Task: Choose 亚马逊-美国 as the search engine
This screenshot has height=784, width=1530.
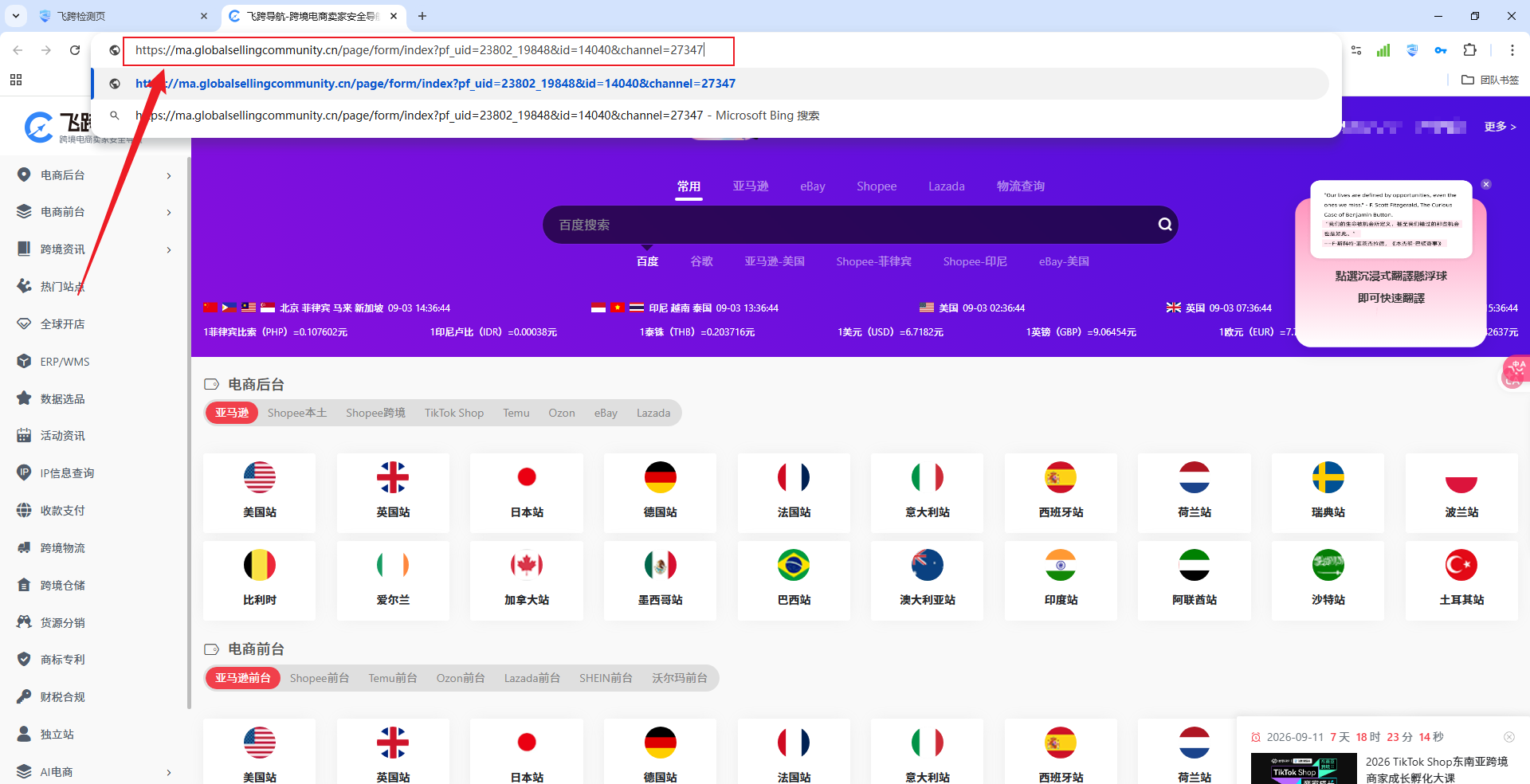Action: [x=775, y=261]
